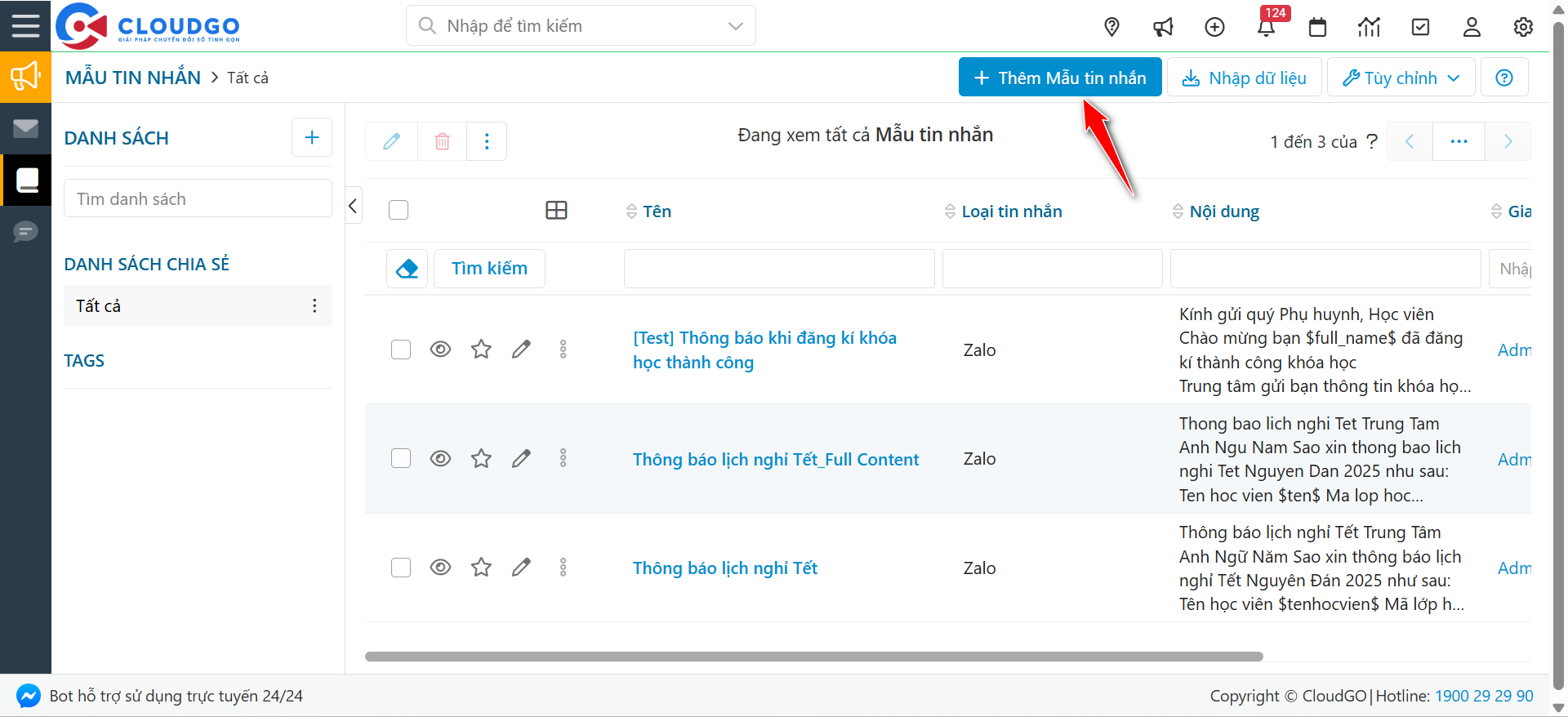The height and width of the screenshot is (717, 1568).
Task: Preview Thông báo lịch nghỉ Tết row eye icon
Action: 440,568
